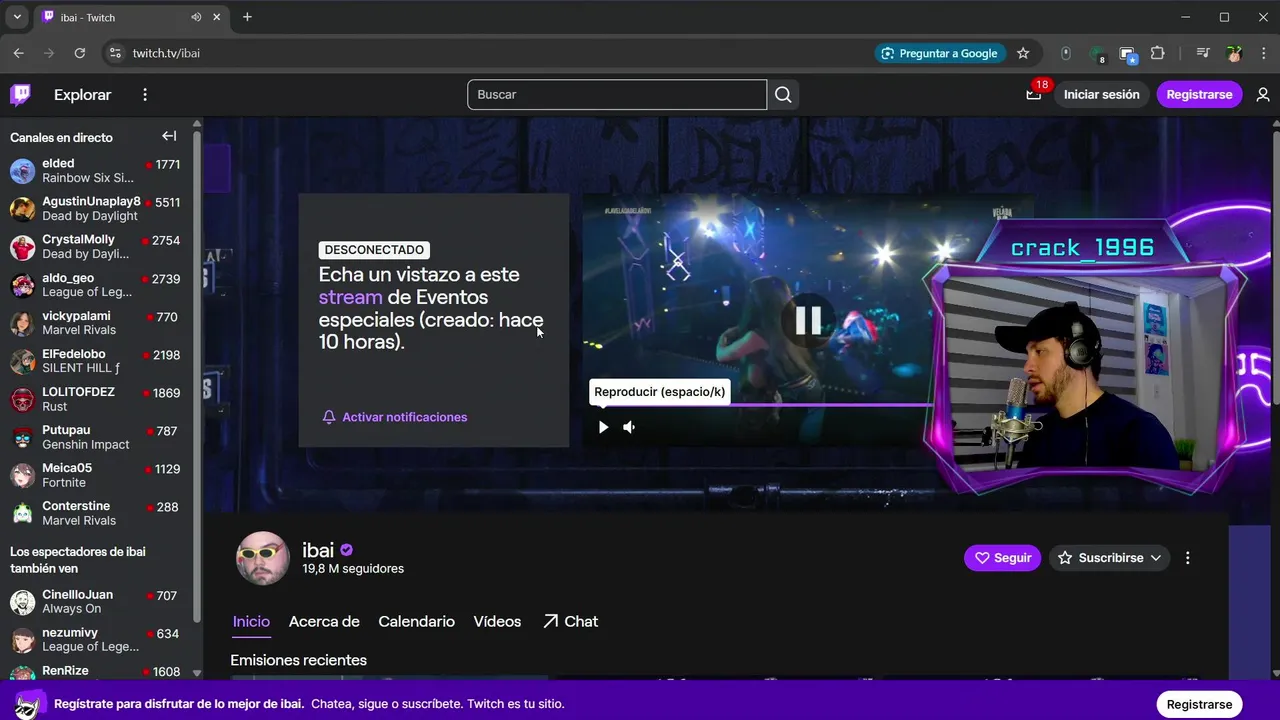Collapse the Canales en directo sidebar
Image resolution: width=1280 pixels, height=720 pixels.
(169, 137)
